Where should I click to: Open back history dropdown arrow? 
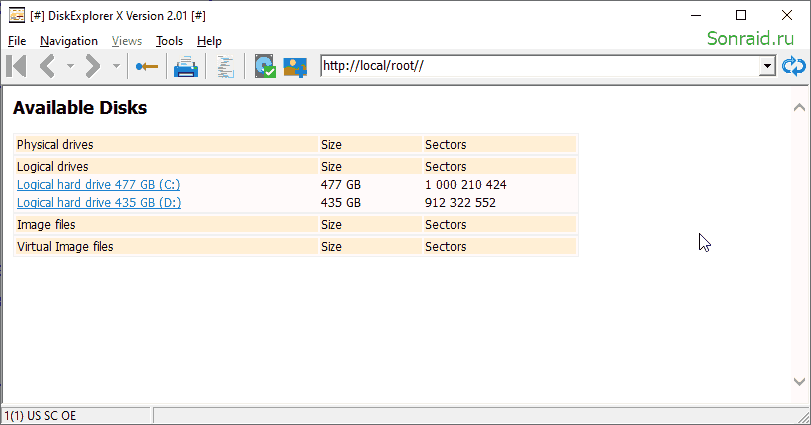click(x=70, y=66)
